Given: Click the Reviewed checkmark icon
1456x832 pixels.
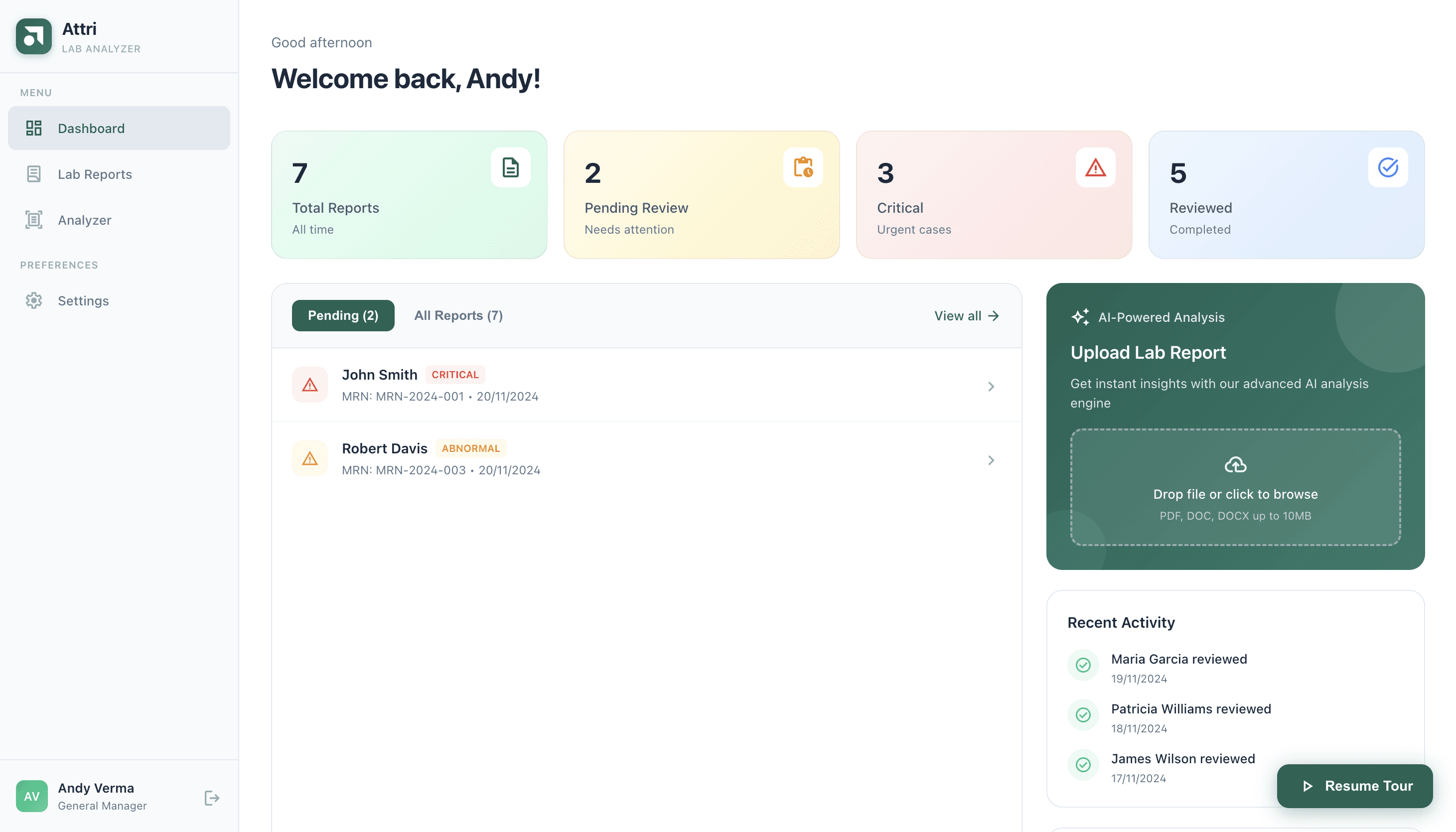Looking at the screenshot, I should click(1387, 167).
